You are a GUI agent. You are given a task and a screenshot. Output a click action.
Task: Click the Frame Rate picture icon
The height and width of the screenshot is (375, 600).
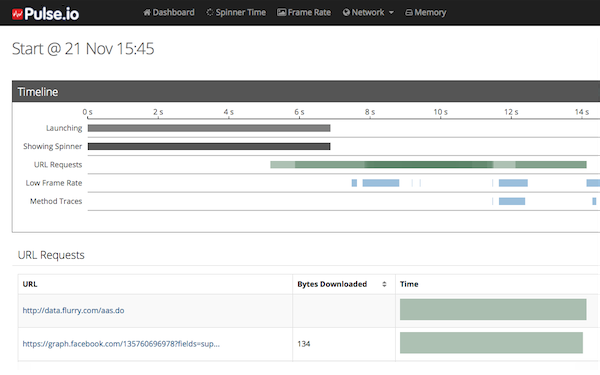point(281,13)
